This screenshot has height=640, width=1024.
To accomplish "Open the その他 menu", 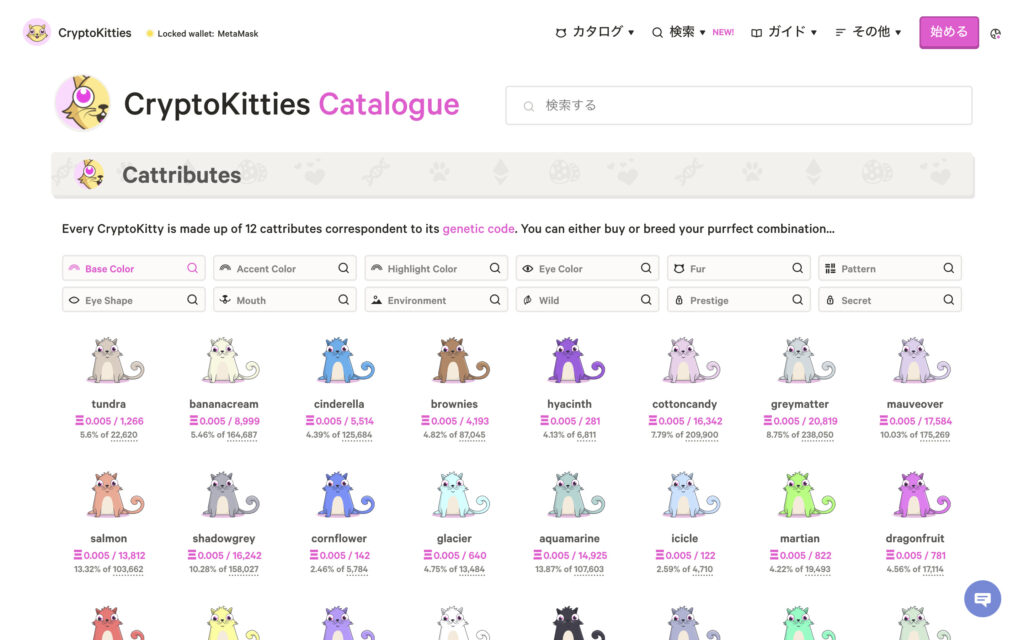I will pos(868,32).
